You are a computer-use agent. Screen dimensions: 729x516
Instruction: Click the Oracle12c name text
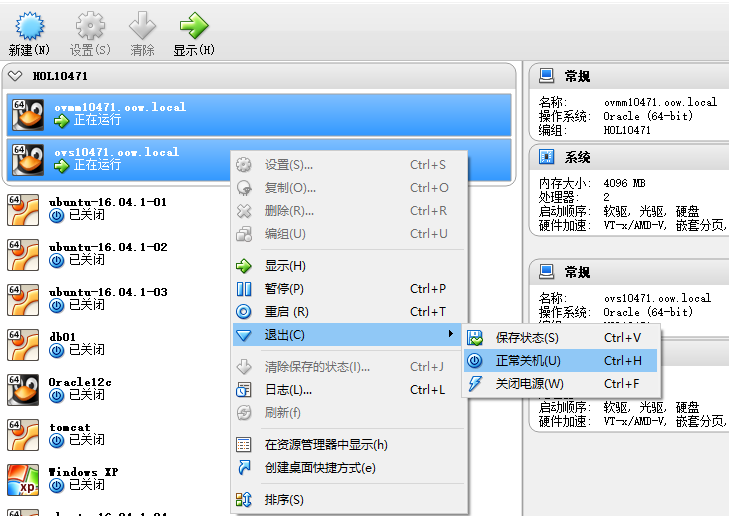coord(80,382)
